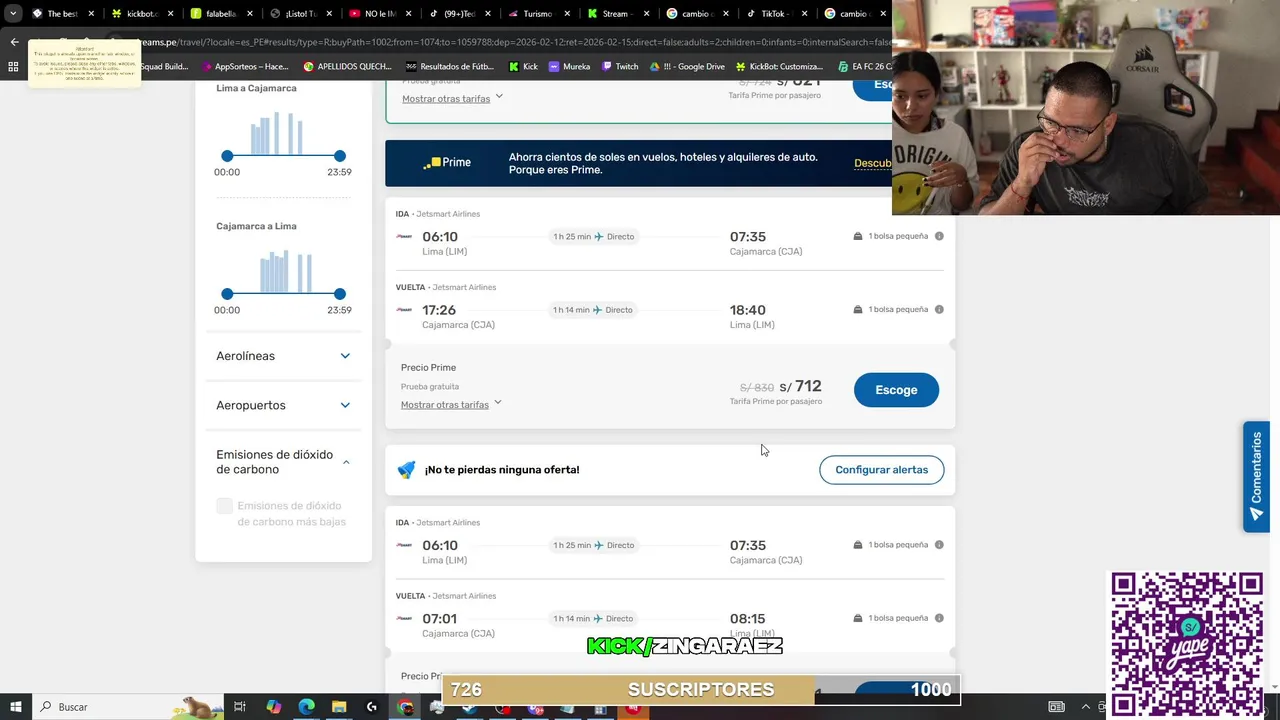Click 'Precio Prime' label in the S/ 712 card

(428, 367)
